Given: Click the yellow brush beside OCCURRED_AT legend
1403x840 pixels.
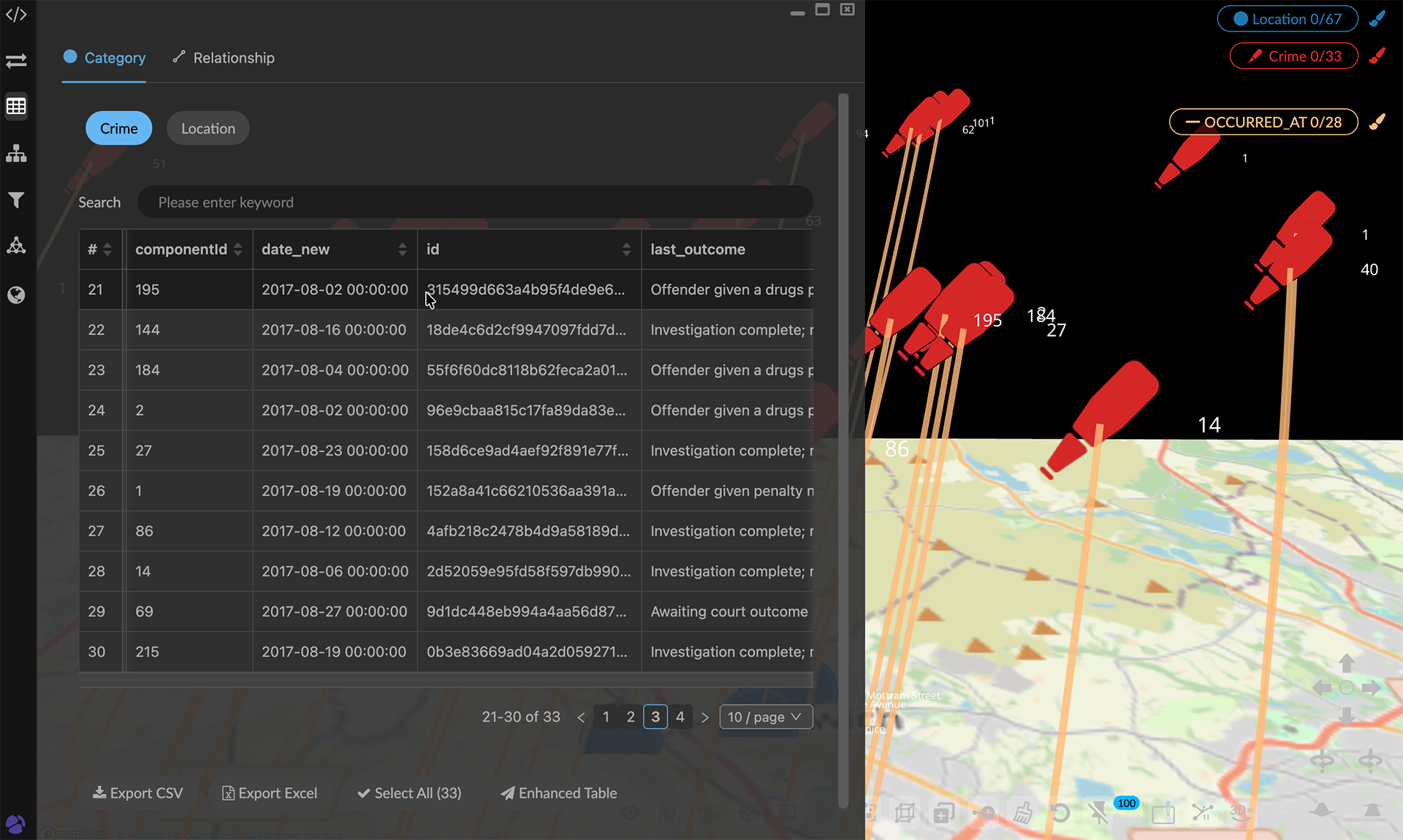Looking at the screenshot, I should coord(1377,122).
